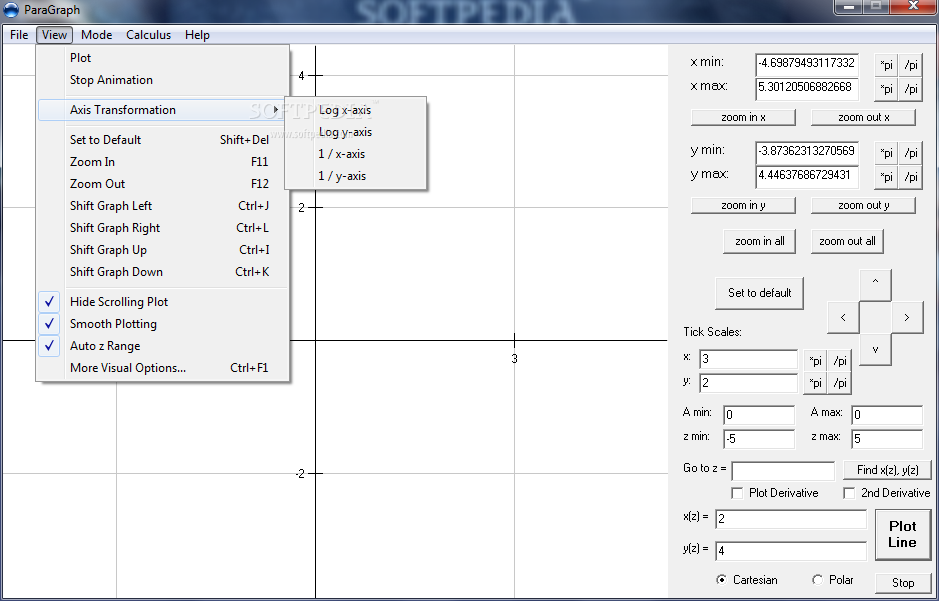Image resolution: width=939 pixels, height=601 pixels.
Task: Multiply x max by pi
Action: [x=886, y=89]
